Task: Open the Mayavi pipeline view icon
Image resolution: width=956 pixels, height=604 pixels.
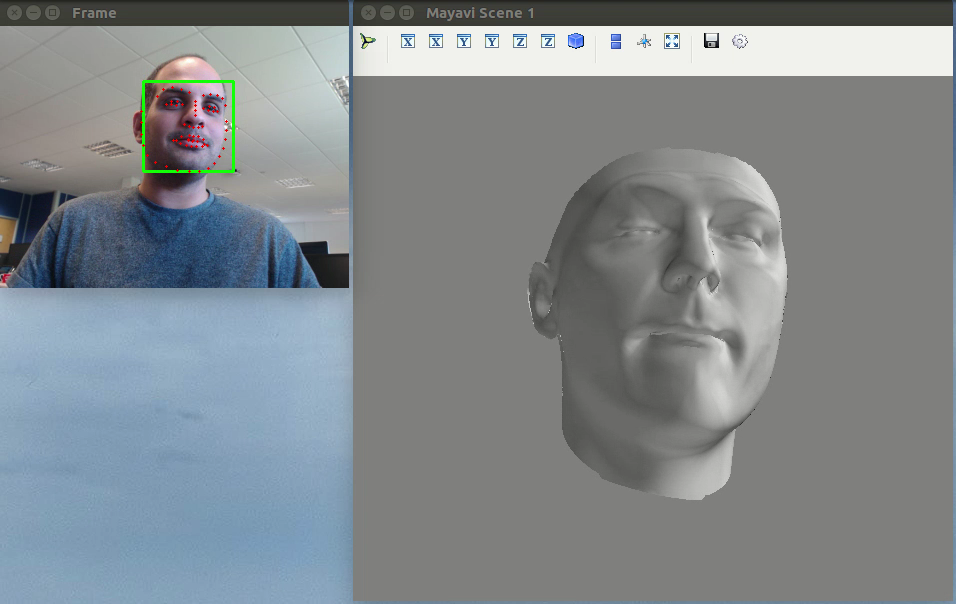Action: coord(369,41)
